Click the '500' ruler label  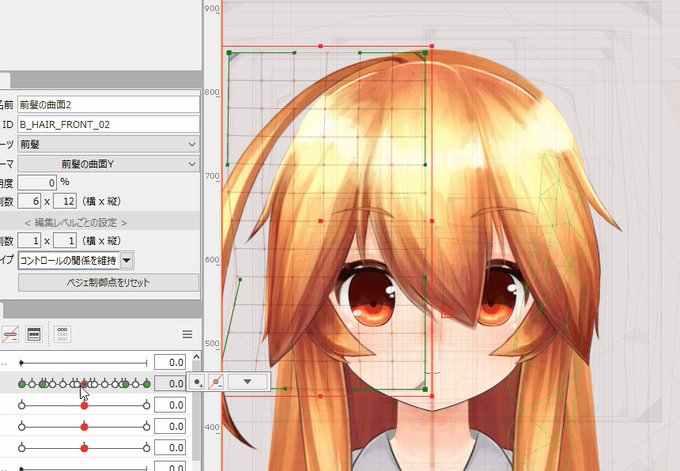click(x=212, y=343)
